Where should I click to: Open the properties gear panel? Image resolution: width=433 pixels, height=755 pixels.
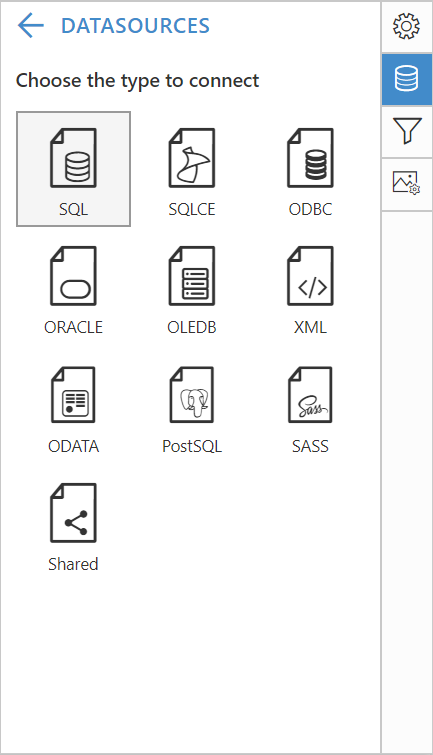[x=407, y=26]
